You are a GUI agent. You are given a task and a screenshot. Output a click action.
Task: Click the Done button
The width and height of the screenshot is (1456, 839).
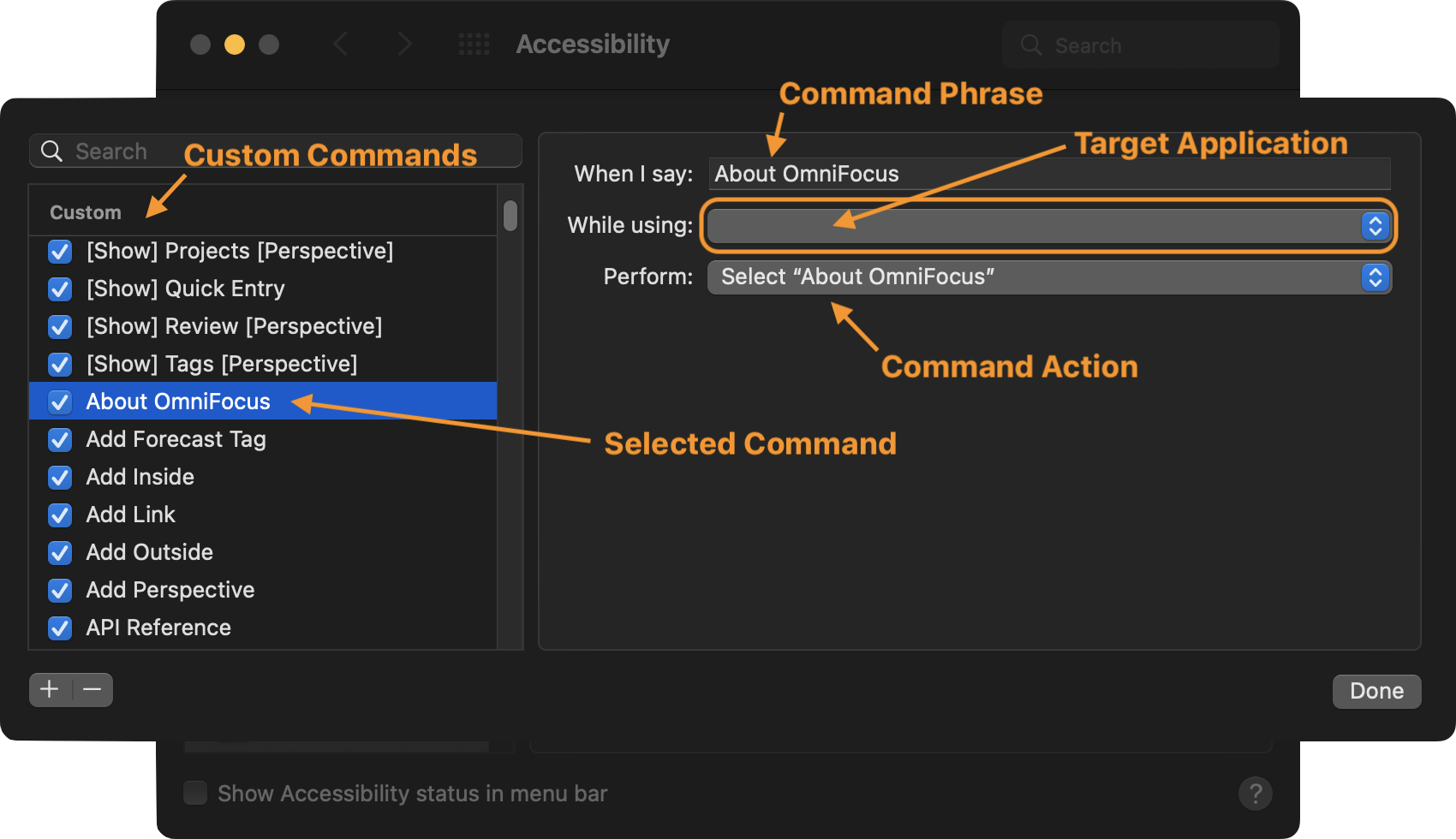[1376, 691]
